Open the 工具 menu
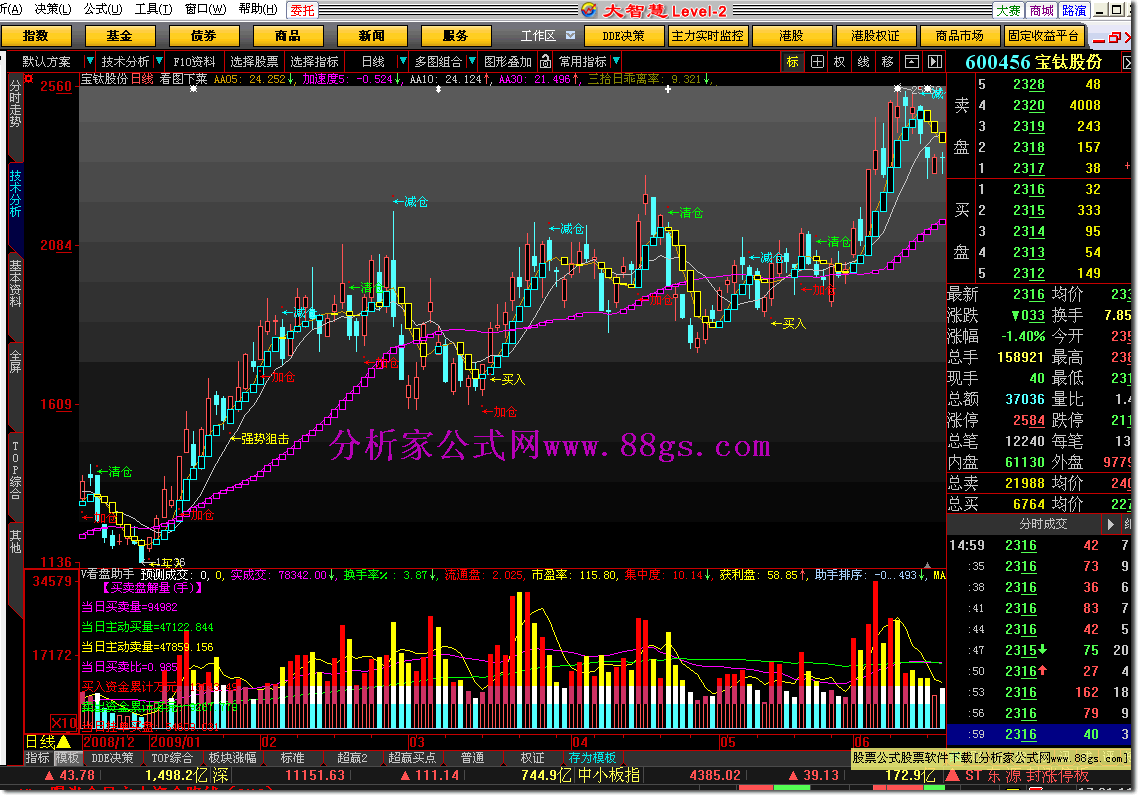 (x=154, y=9)
